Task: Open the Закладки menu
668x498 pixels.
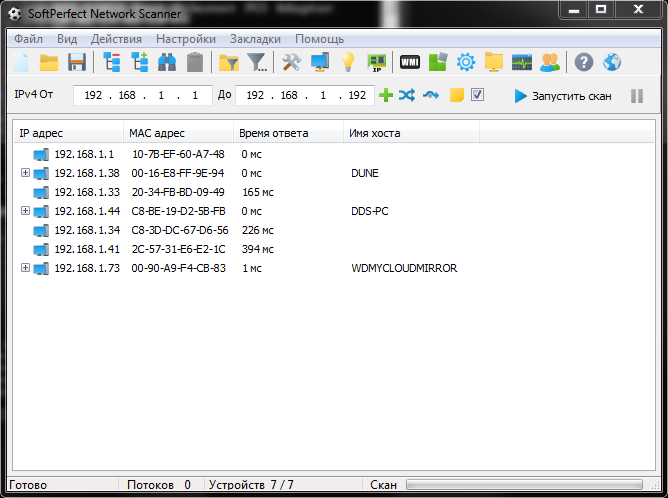Action: 255,38
